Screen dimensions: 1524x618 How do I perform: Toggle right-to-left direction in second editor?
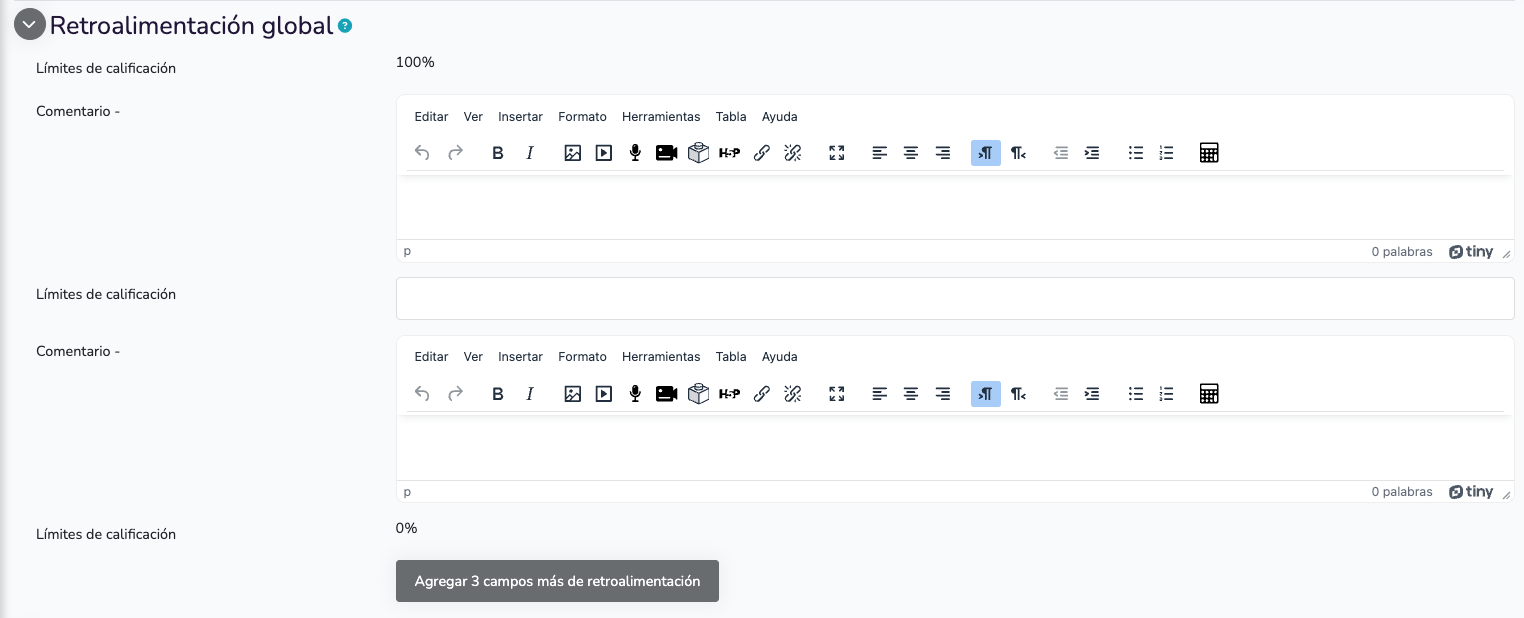[x=1018, y=393]
